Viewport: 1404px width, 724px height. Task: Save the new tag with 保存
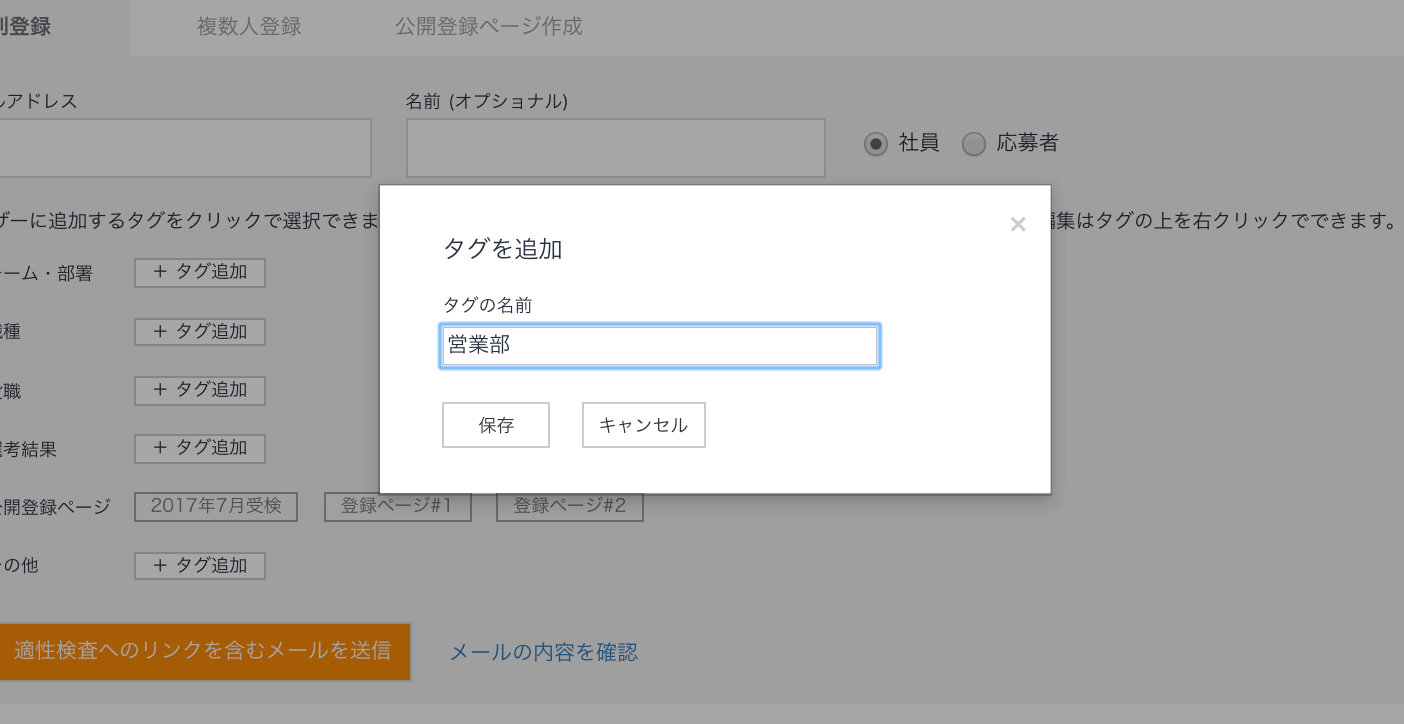click(495, 424)
